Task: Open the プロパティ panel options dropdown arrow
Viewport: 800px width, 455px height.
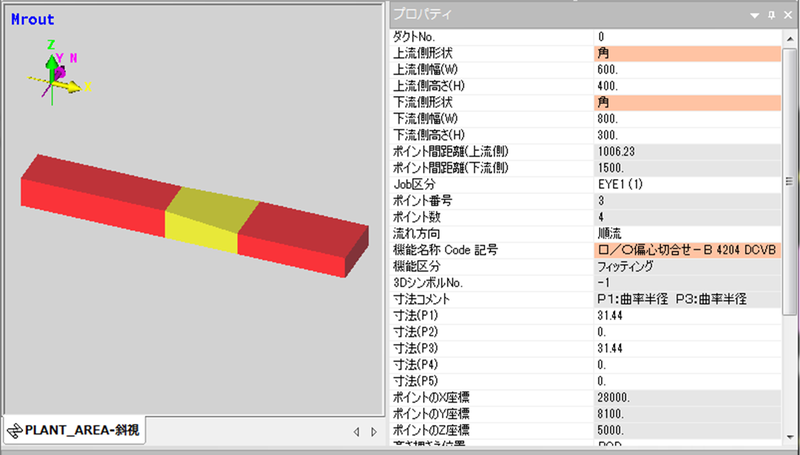Action: click(x=755, y=15)
